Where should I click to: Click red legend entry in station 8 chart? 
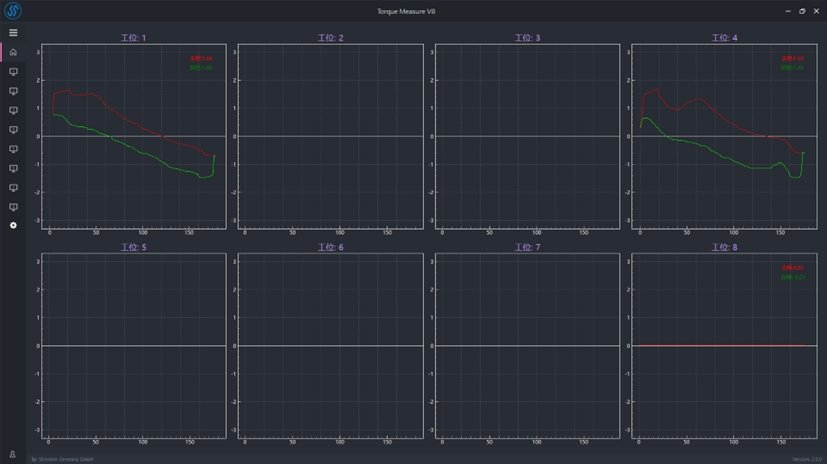coord(792,268)
